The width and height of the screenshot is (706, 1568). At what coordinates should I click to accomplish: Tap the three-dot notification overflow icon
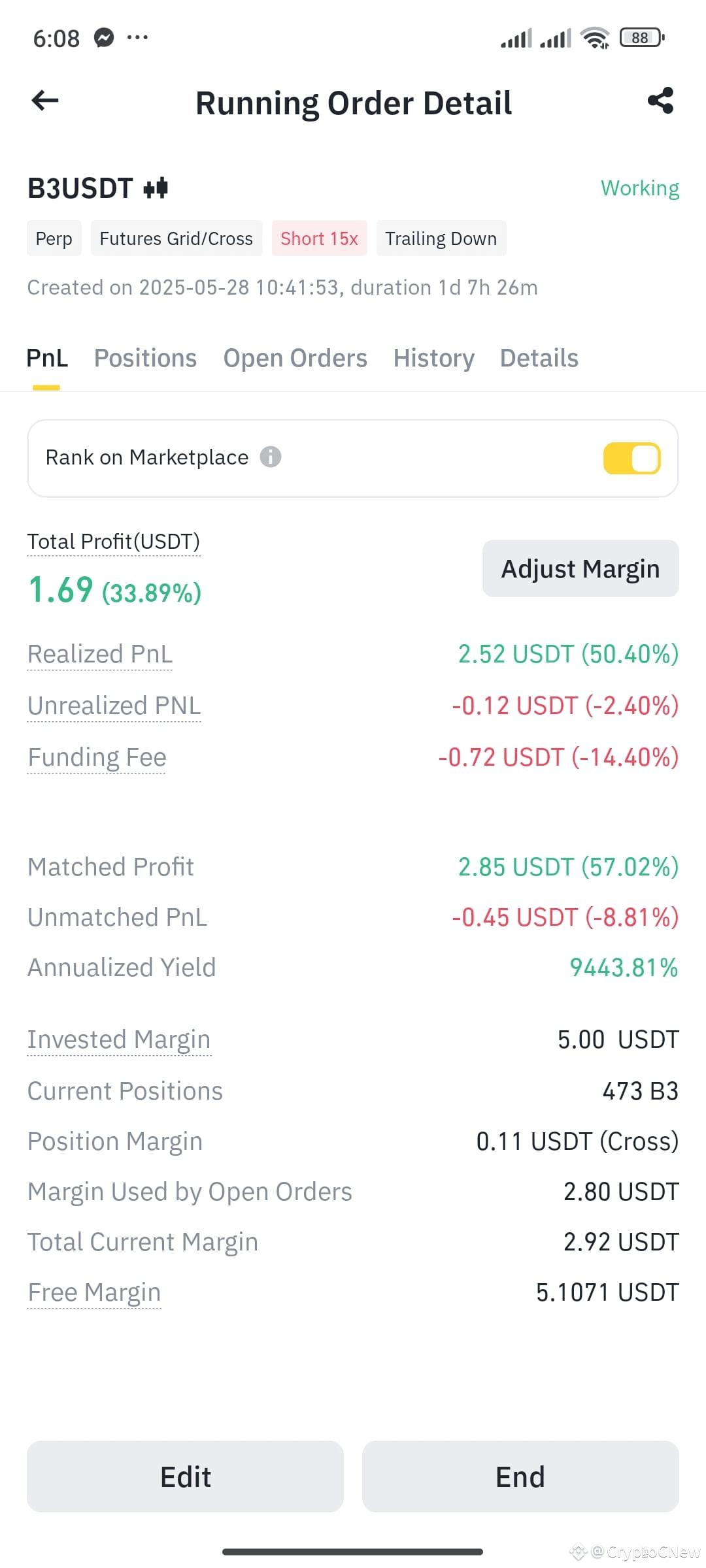pyautogui.click(x=137, y=38)
